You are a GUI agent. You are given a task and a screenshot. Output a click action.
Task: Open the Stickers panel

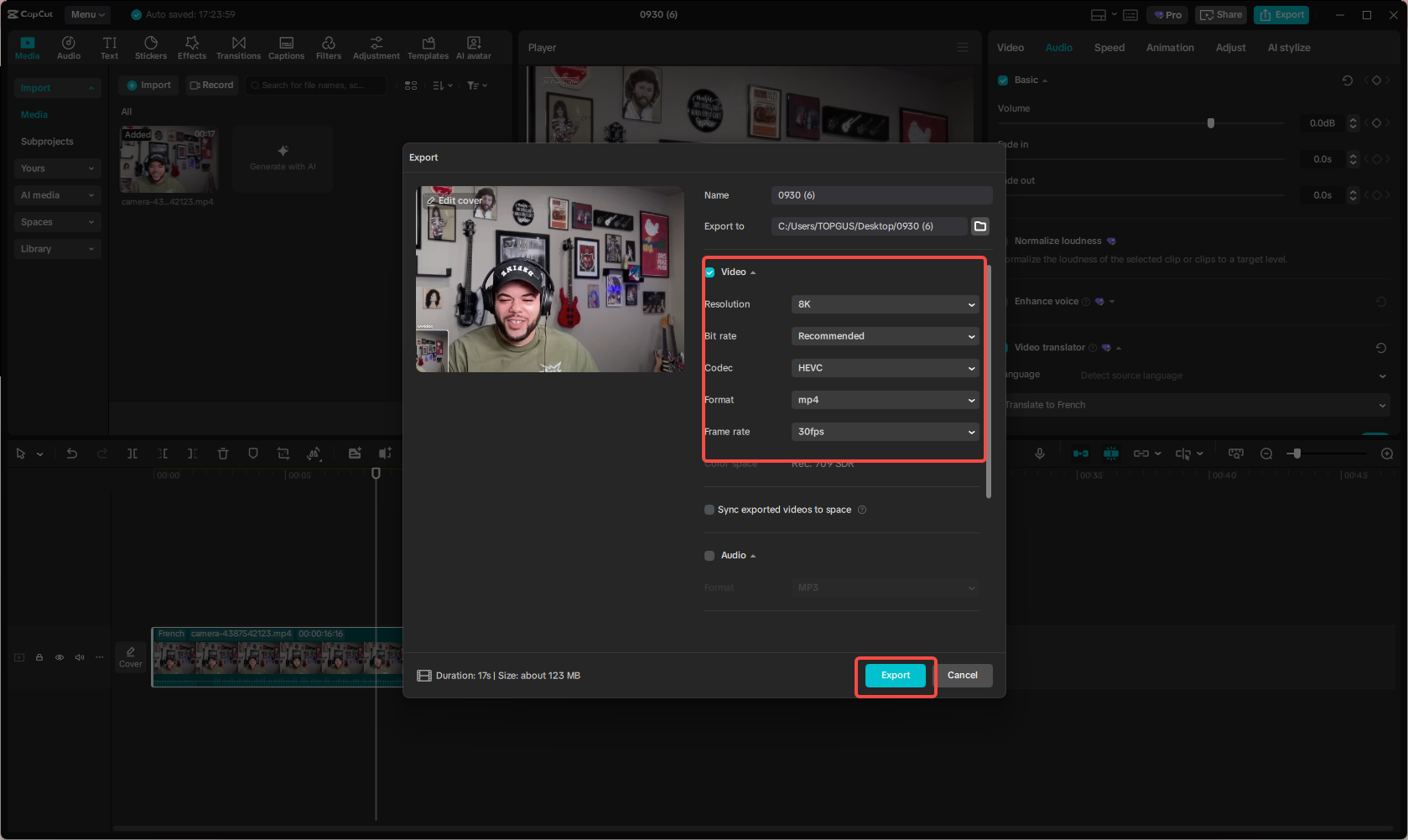tap(151, 46)
